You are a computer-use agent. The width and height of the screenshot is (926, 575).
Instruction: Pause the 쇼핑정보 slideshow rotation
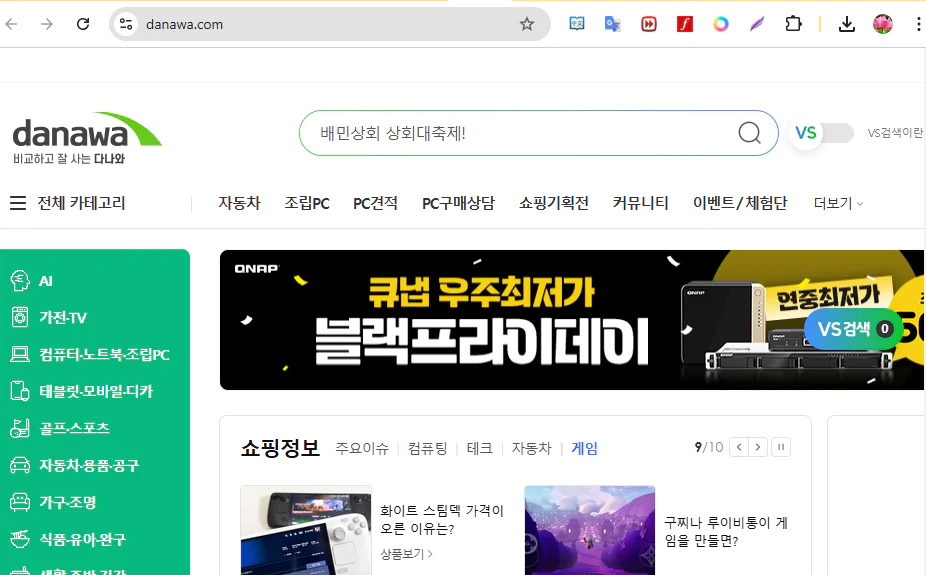click(781, 447)
